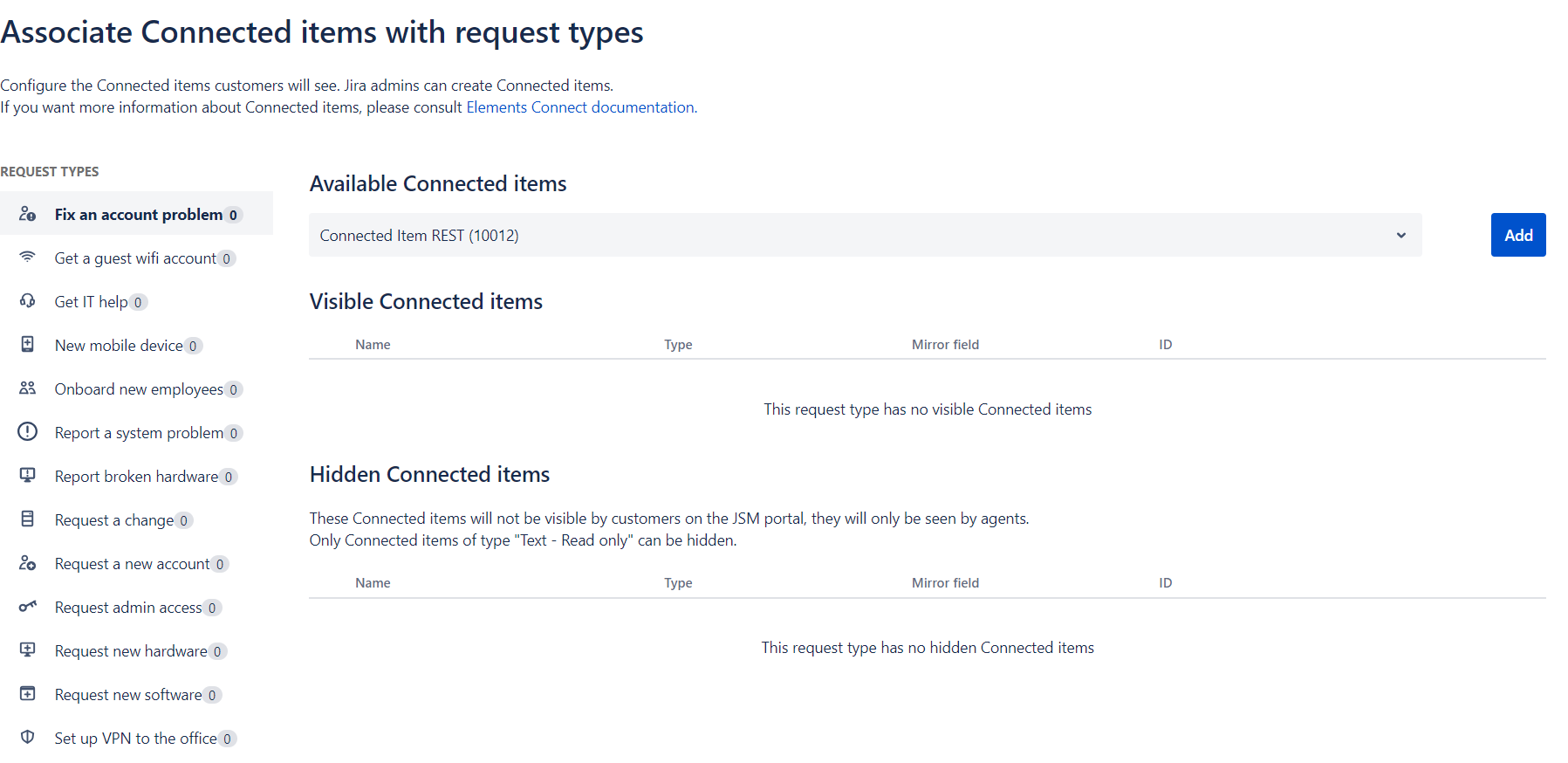This screenshot has width=1568, height=763.
Task: Click the chevron arrow of the Connected Item select
Action: click(1400, 235)
